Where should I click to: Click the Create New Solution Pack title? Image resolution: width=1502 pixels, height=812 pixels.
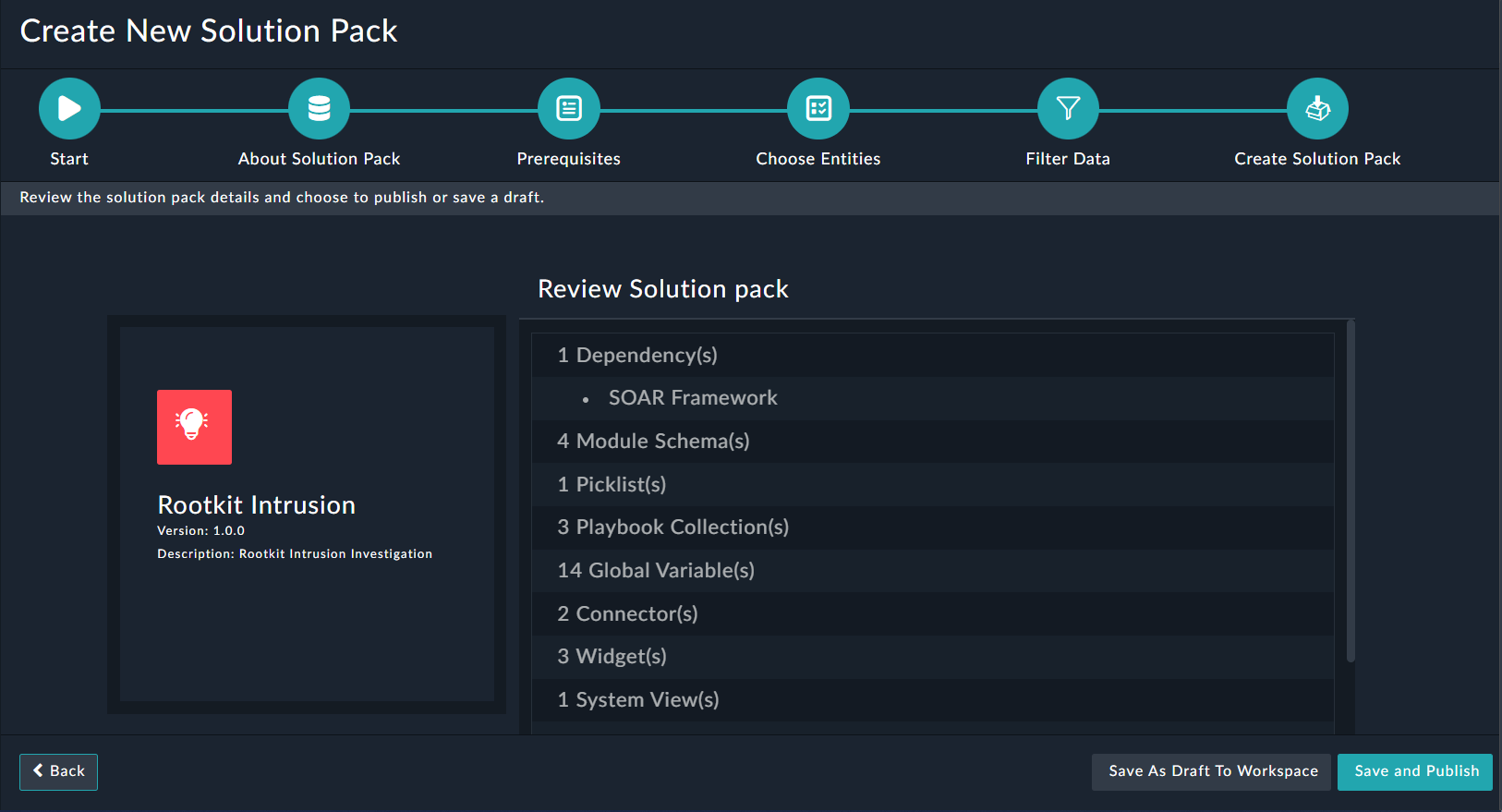(x=209, y=31)
